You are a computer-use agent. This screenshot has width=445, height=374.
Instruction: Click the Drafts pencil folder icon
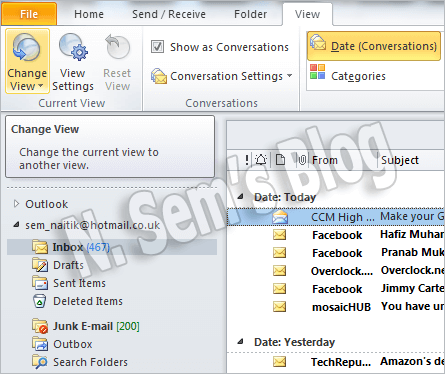point(40,265)
